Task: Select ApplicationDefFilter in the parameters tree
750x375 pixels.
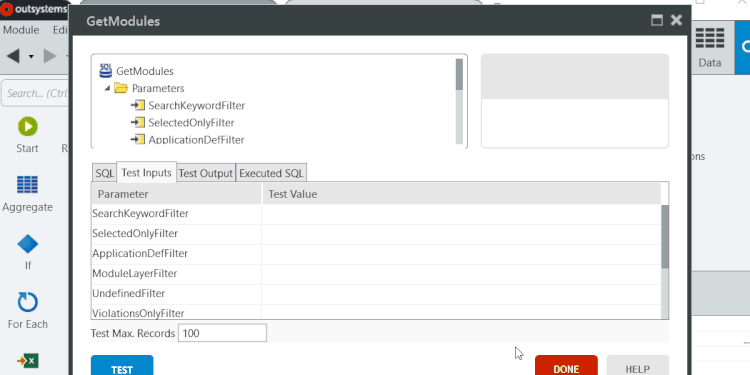Action: click(196, 140)
